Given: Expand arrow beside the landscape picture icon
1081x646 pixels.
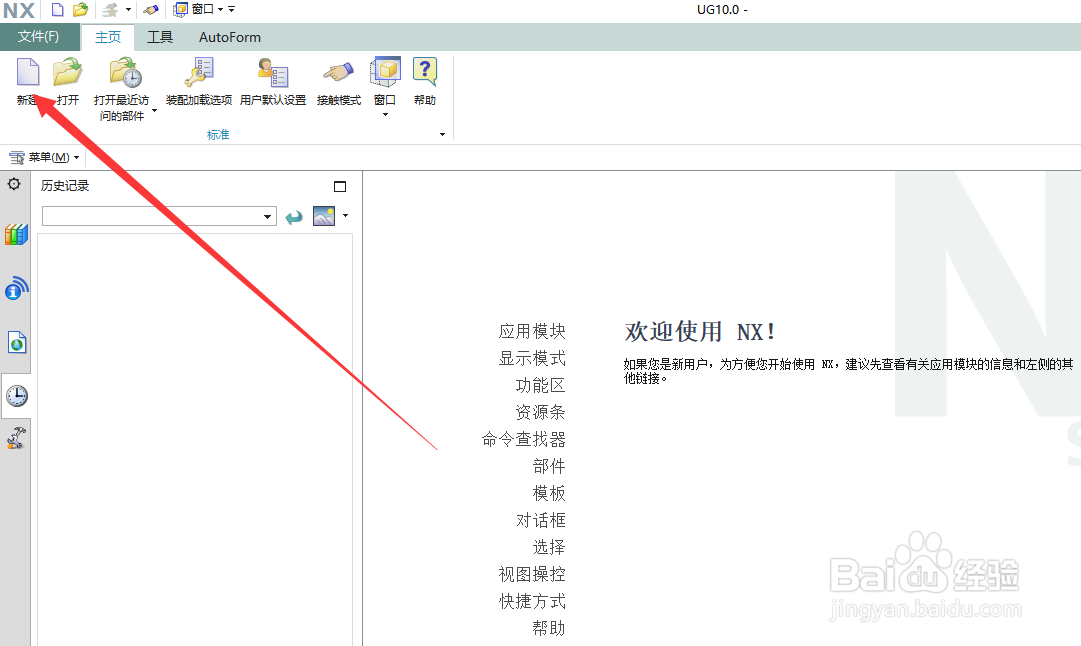Looking at the screenshot, I should (345, 216).
